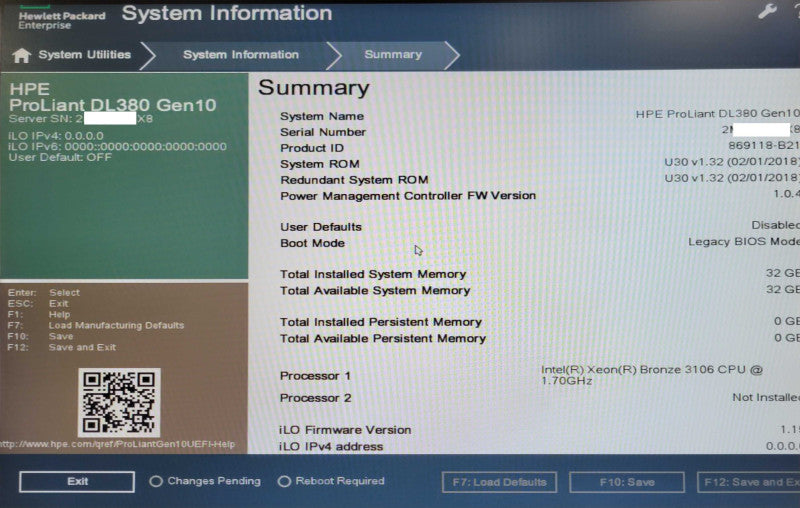Image resolution: width=800 pixels, height=508 pixels.
Task: Click the F1: Help key hint
Action: pyautogui.click(x=39, y=314)
